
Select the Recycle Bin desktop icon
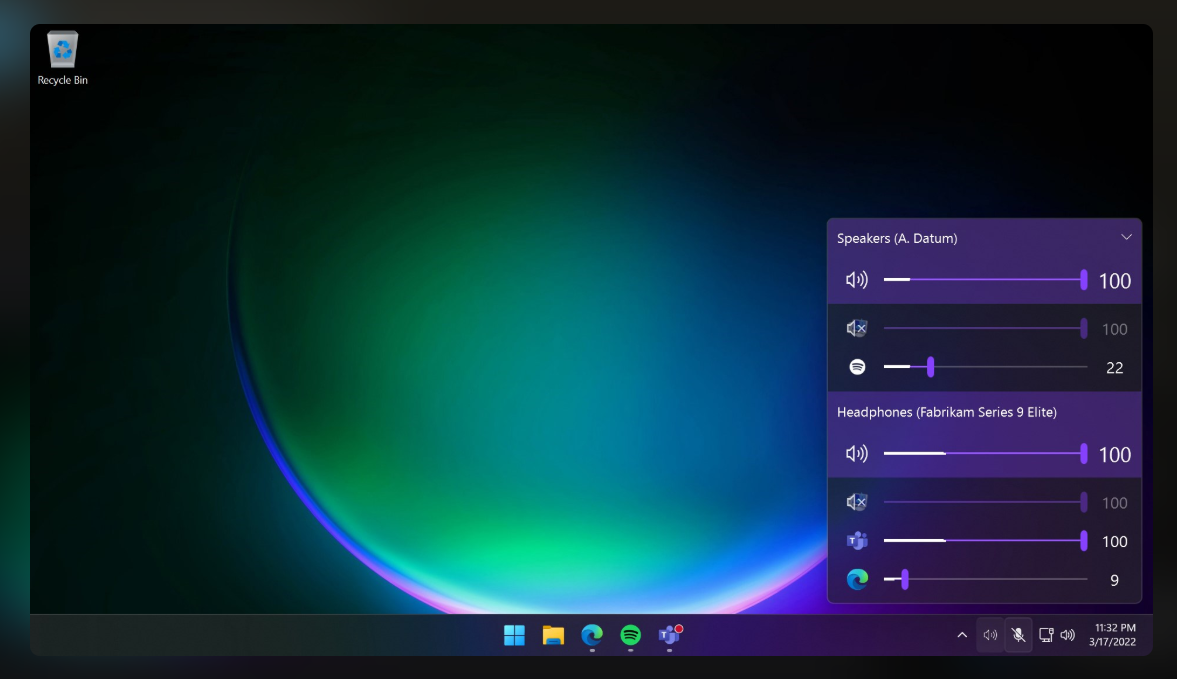[x=62, y=59]
